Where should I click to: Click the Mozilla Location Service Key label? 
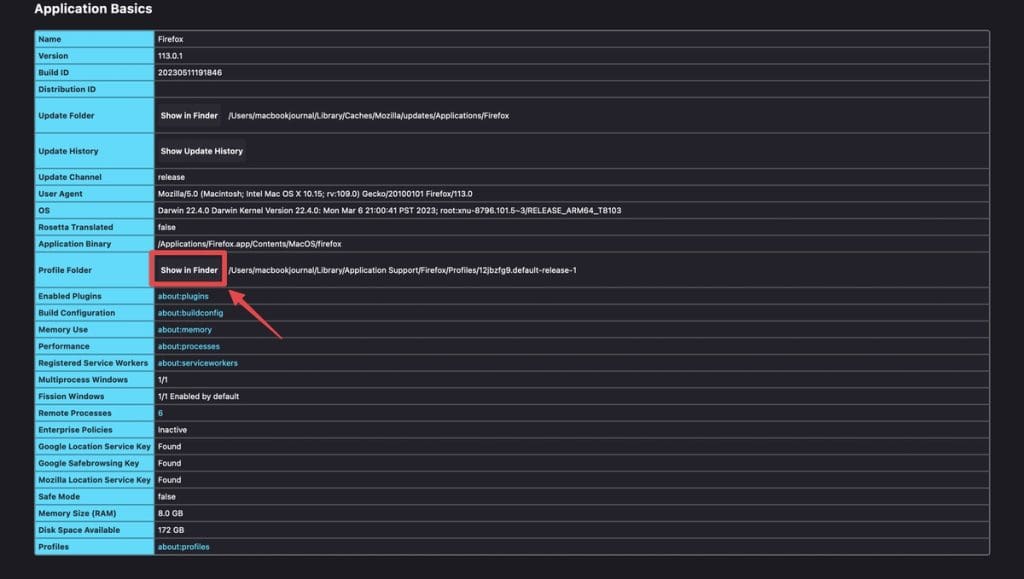(94, 480)
